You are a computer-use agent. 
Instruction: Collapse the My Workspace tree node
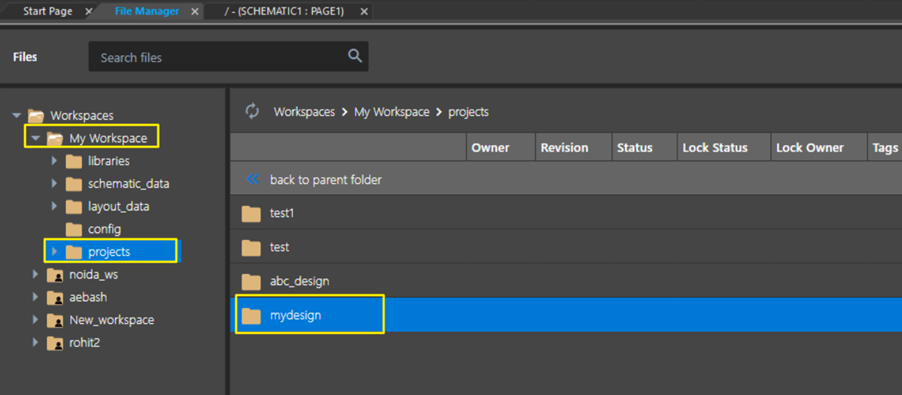click(x=35, y=139)
